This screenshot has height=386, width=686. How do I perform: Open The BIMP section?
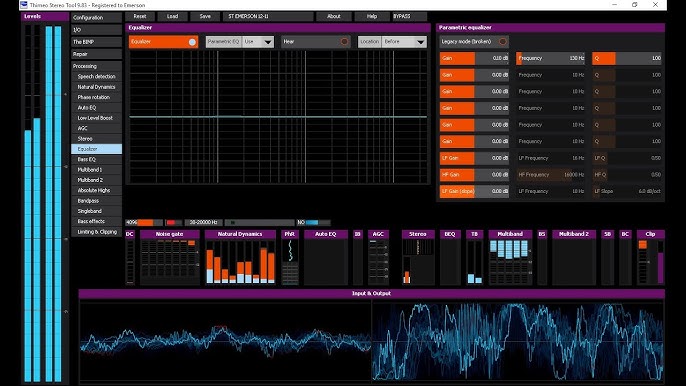click(x=96, y=42)
